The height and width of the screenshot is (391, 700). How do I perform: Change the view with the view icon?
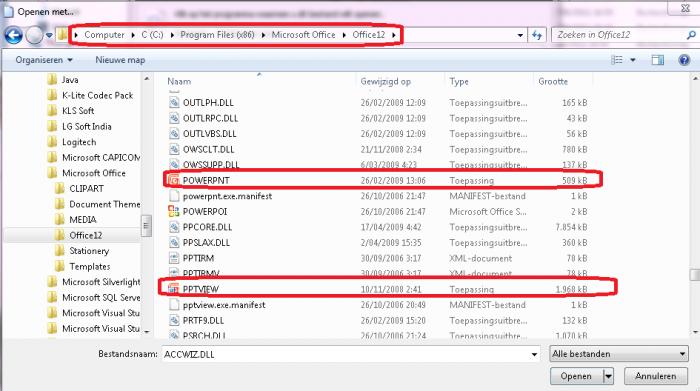617,60
